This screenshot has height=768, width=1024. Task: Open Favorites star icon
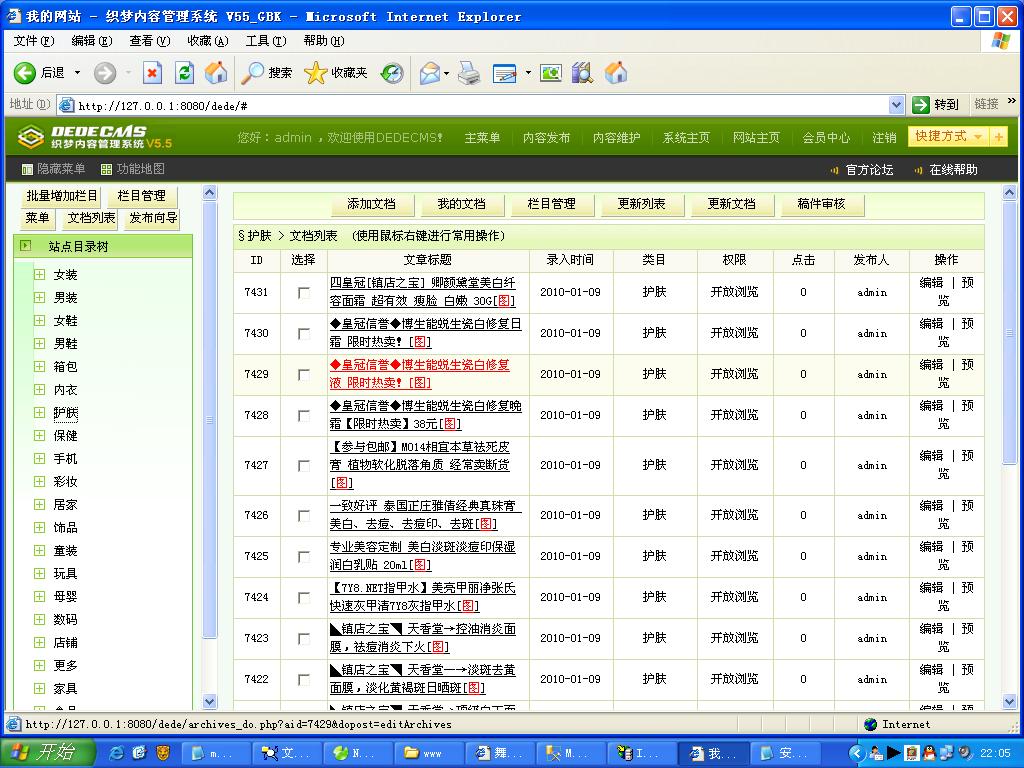point(315,72)
